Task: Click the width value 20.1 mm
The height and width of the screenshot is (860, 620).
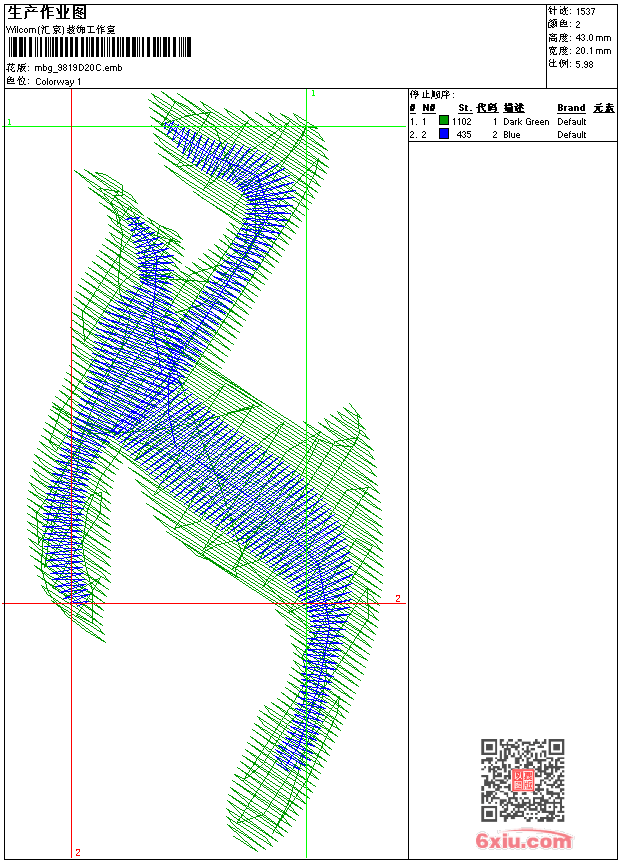Action: coord(593,51)
